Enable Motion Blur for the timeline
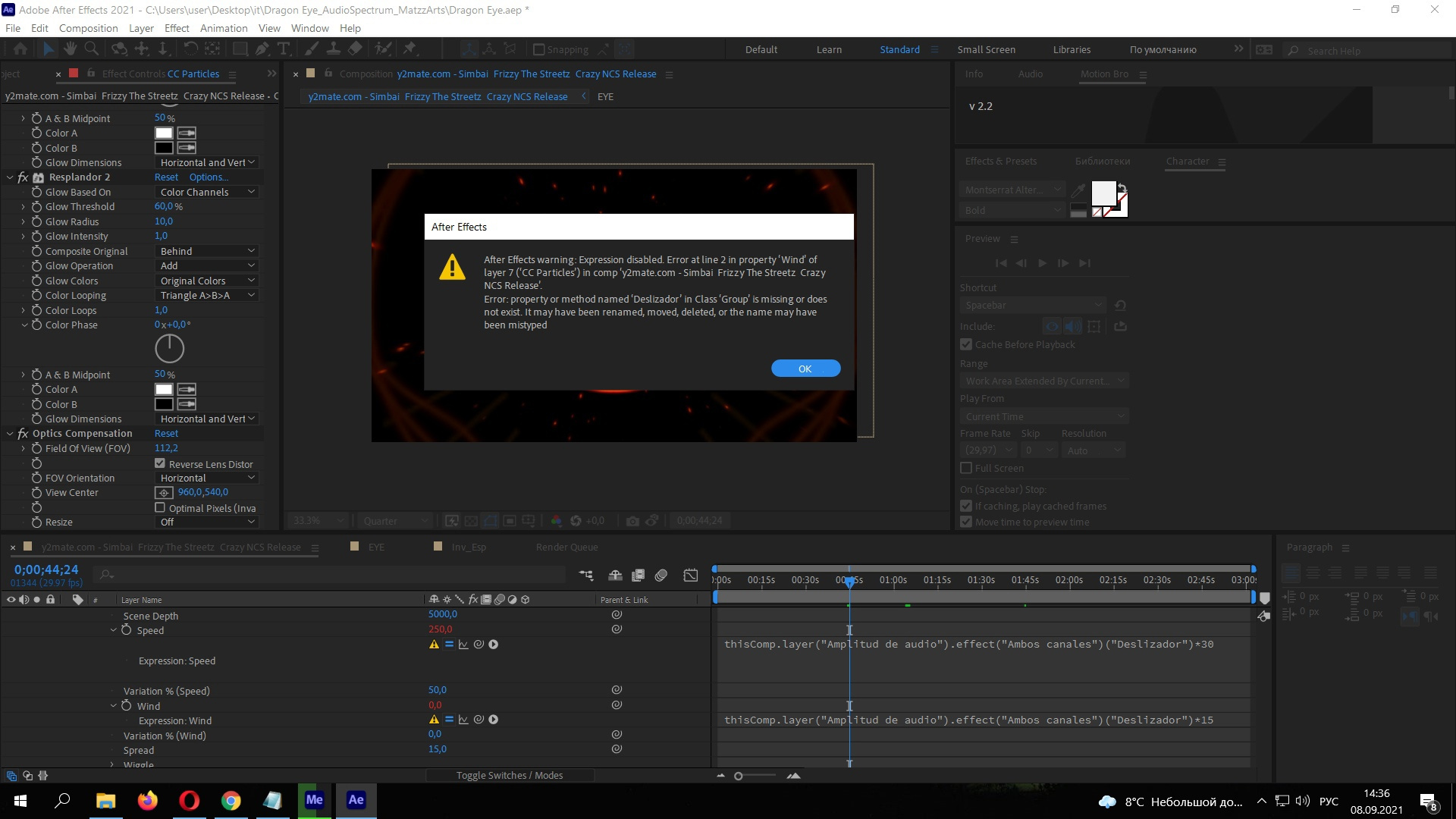 (661, 576)
